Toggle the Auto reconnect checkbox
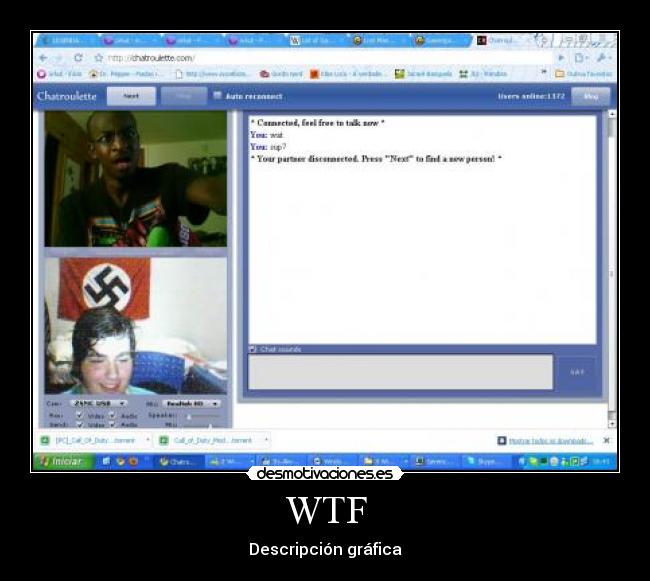Image resolution: width=650 pixels, height=581 pixels. (x=217, y=96)
